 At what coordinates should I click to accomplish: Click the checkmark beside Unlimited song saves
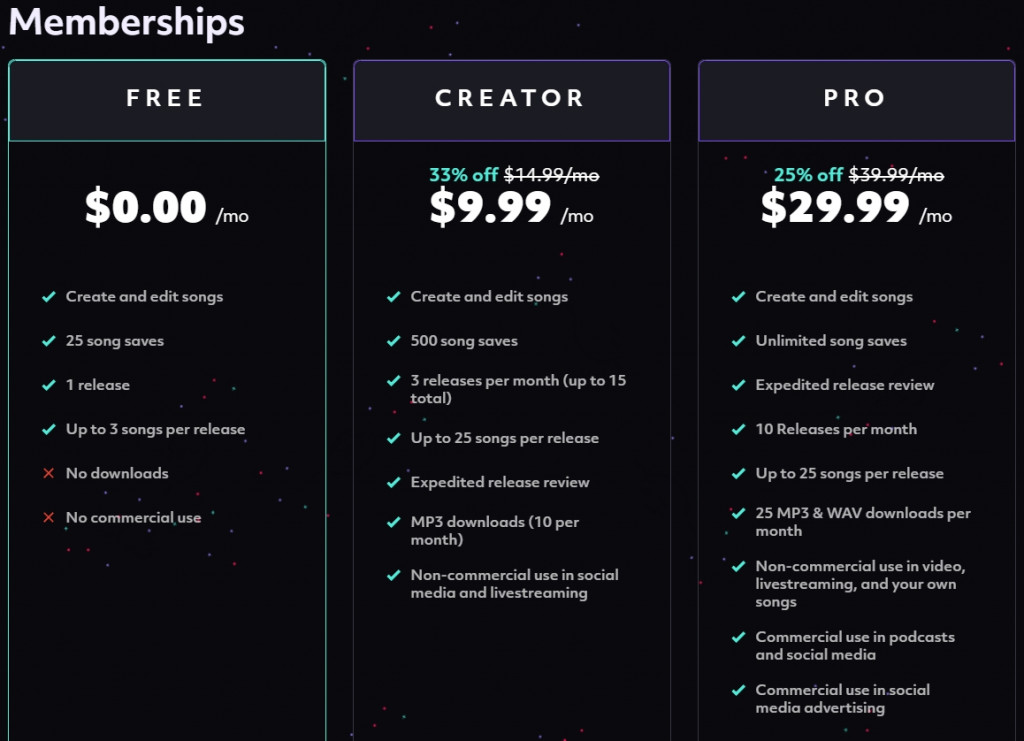[738, 341]
